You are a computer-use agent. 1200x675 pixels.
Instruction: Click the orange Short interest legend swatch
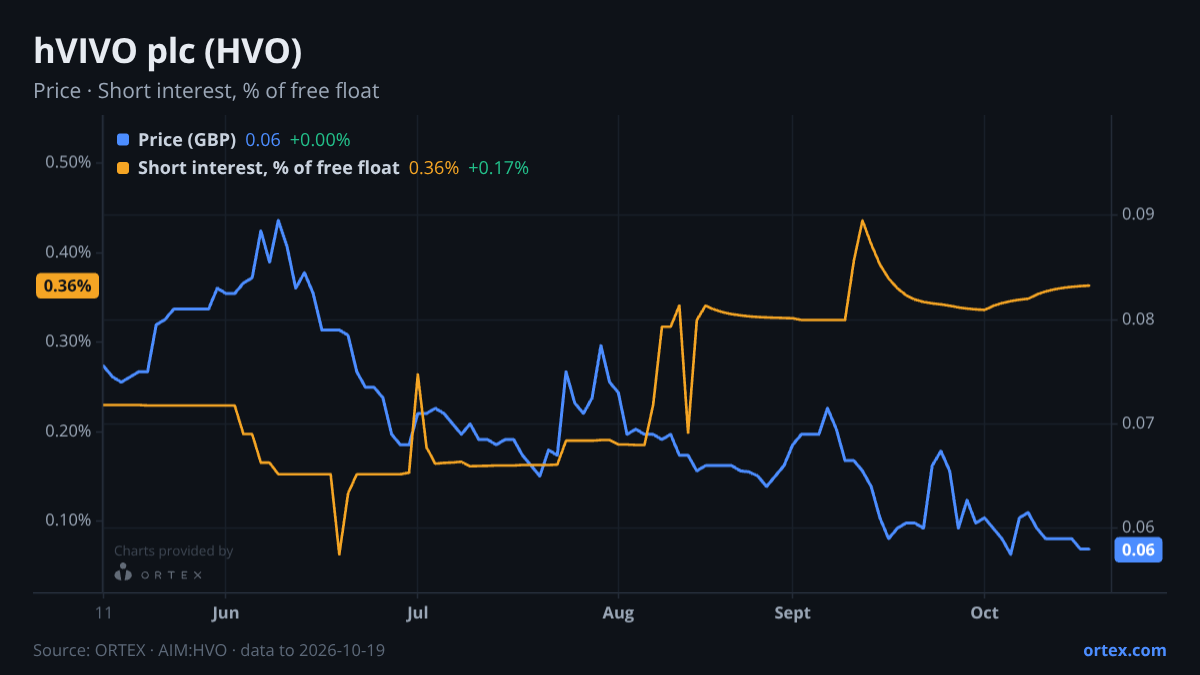(x=123, y=168)
